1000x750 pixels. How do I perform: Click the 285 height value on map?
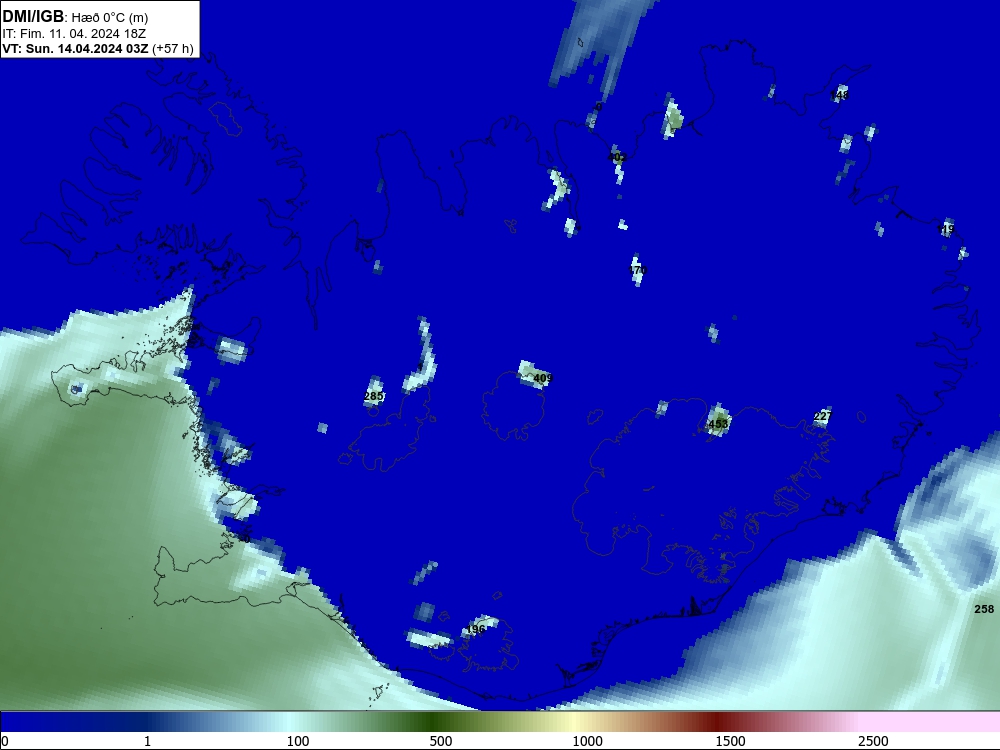pos(373,396)
